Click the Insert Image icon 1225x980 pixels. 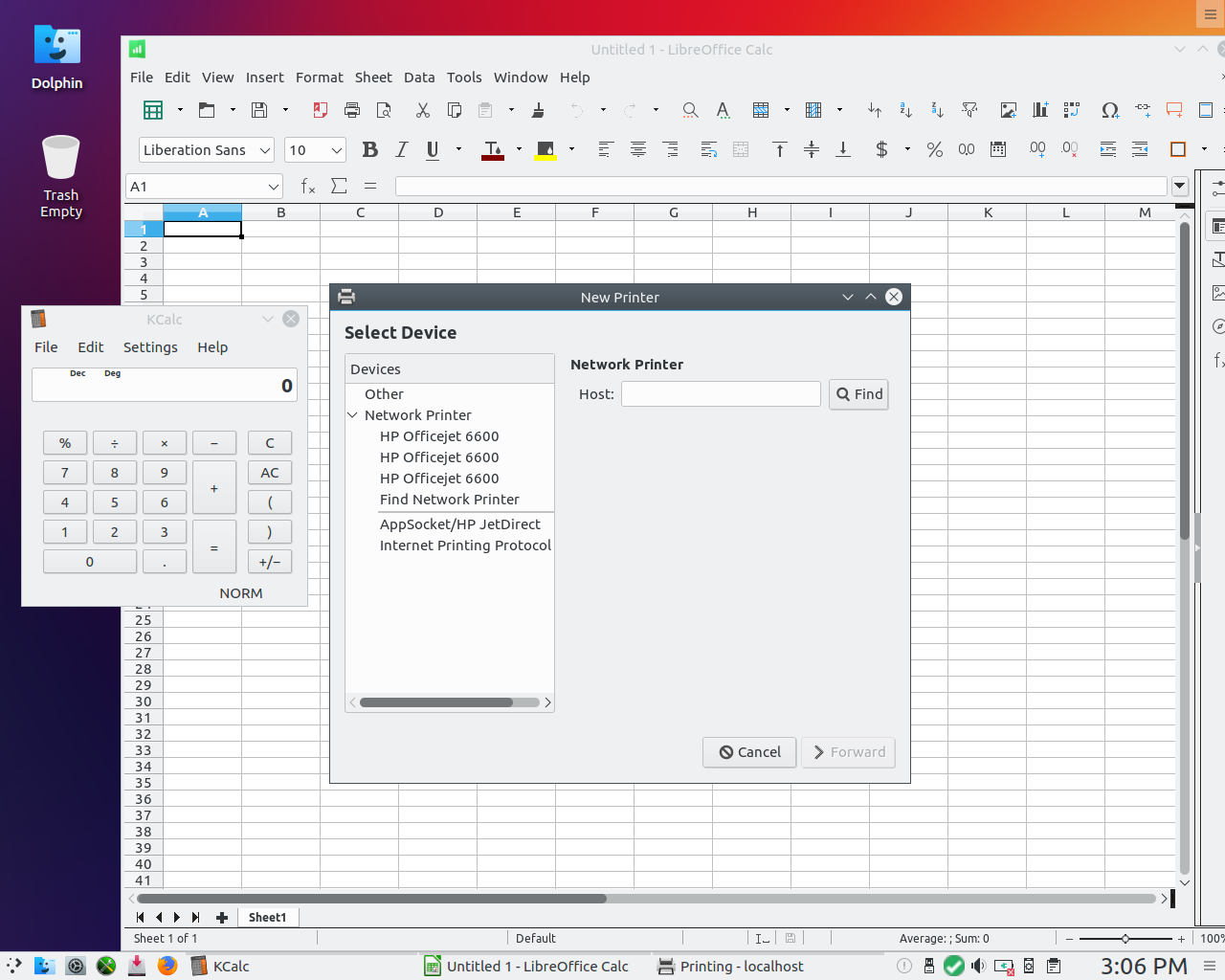[1008, 110]
